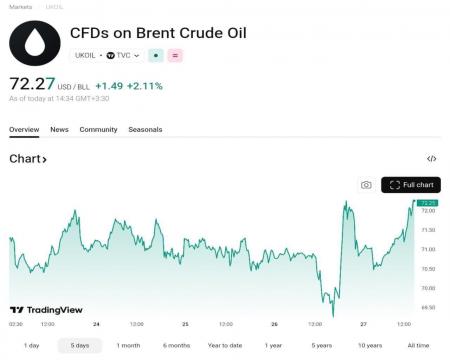Image resolution: width=450 pixels, height=360 pixels.
Task: Select the 1 day range
Action: [32, 346]
